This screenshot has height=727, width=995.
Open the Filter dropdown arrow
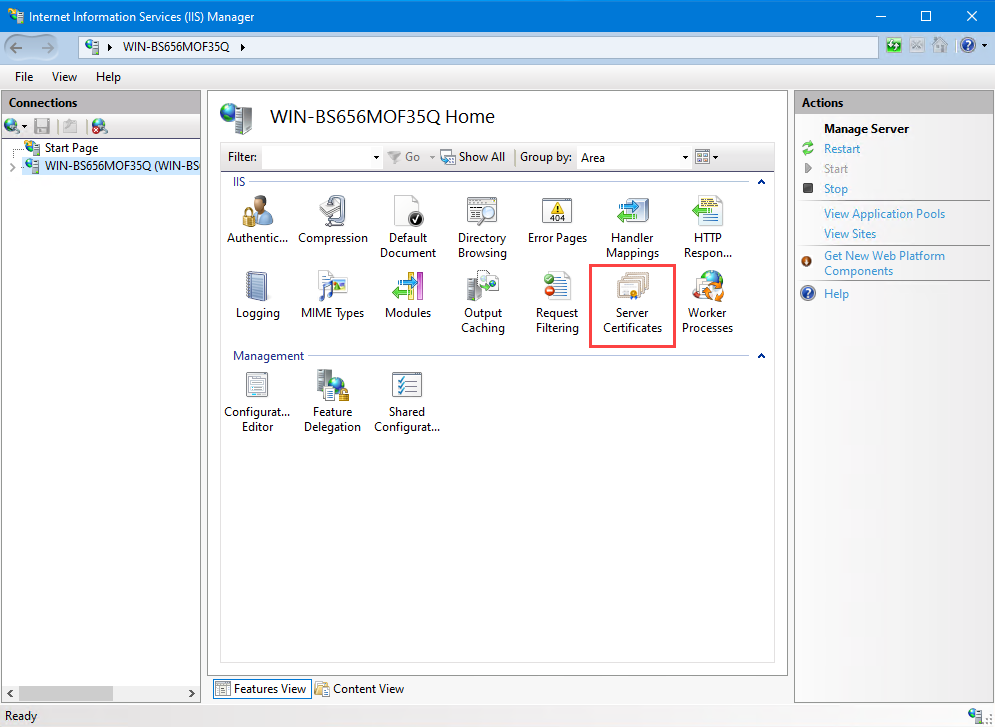tap(376, 157)
